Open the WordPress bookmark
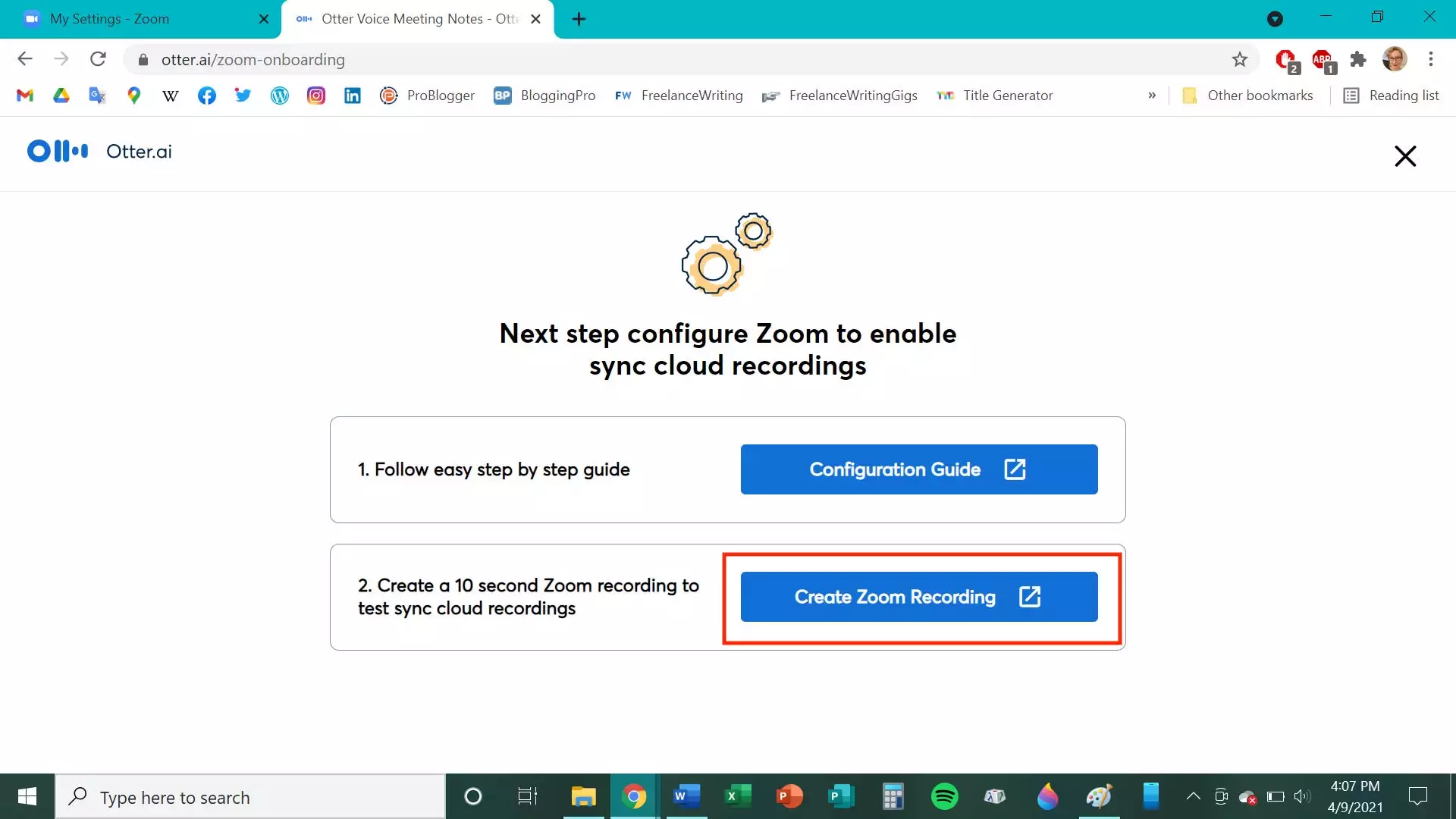Image resolution: width=1456 pixels, height=819 pixels. tap(280, 96)
